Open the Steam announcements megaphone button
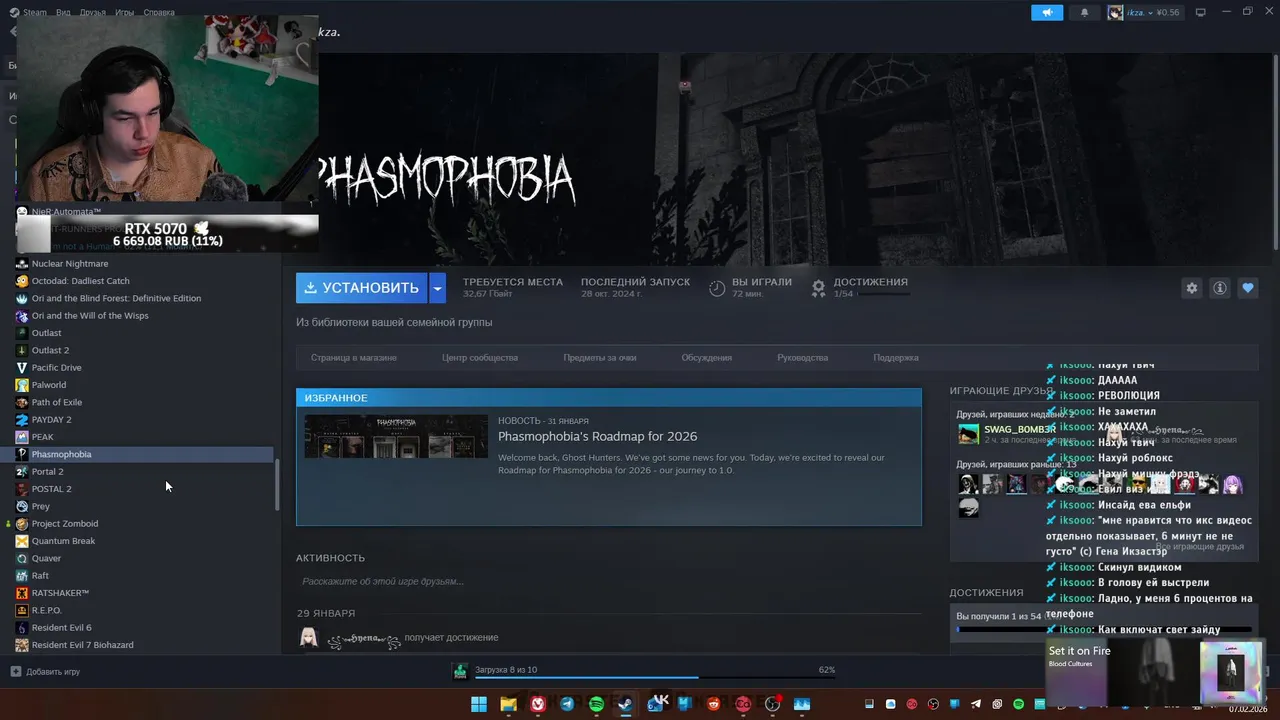 [x=1047, y=13]
